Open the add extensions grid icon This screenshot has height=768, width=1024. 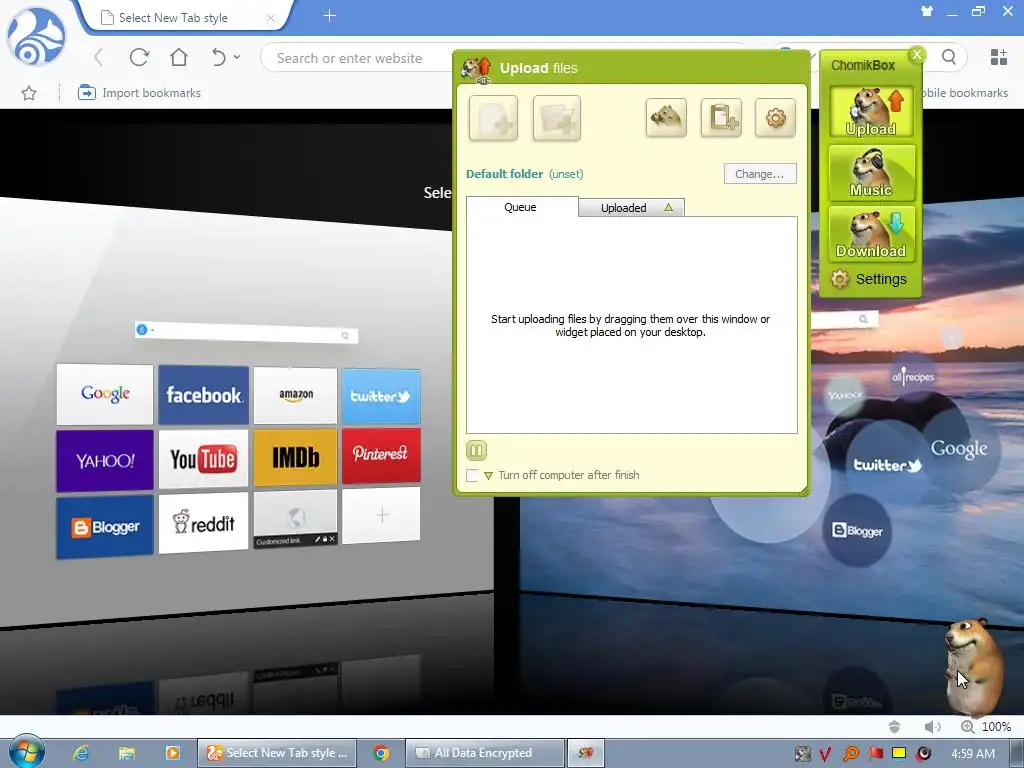point(999,57)
